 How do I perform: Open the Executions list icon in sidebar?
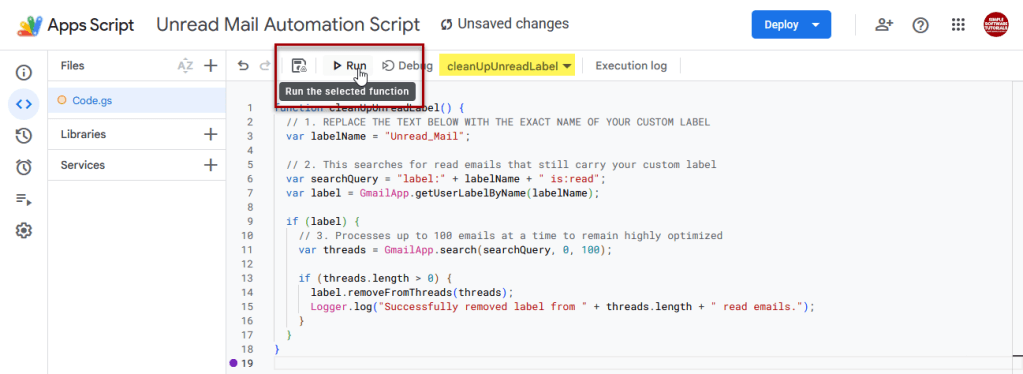click(24, 199)
